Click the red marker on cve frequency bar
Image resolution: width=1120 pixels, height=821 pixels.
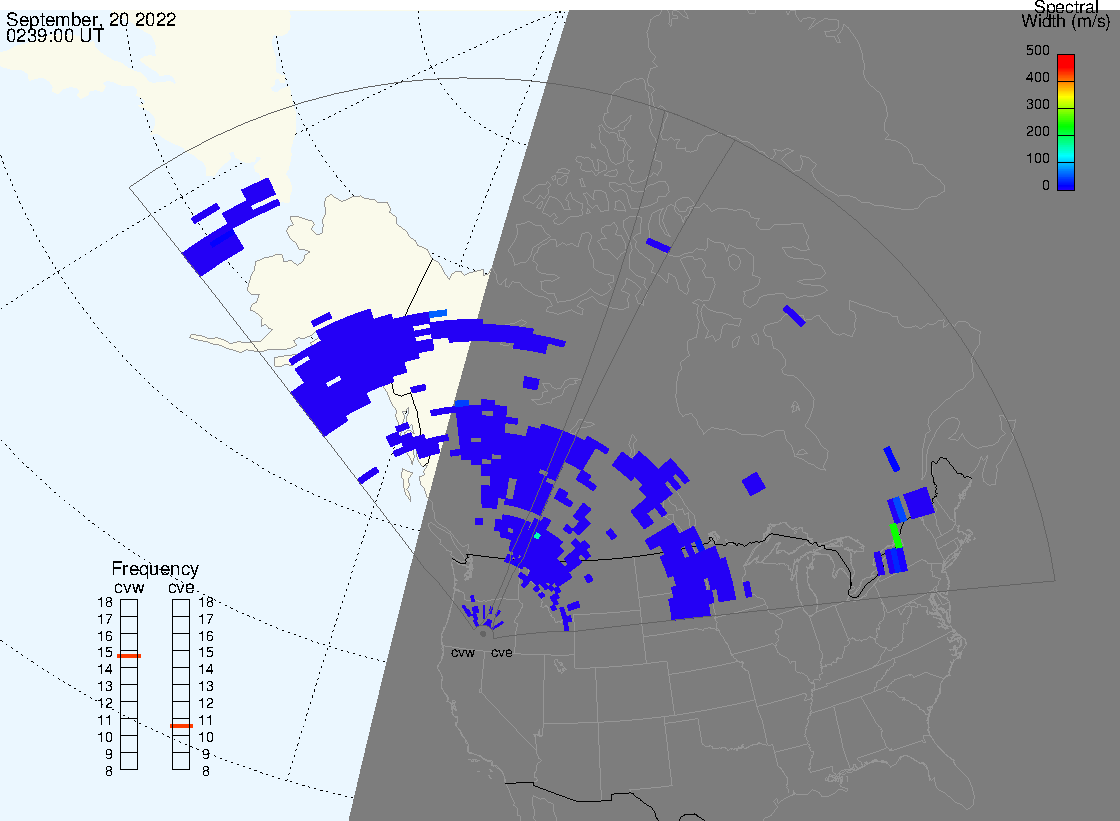coord(181,726)
